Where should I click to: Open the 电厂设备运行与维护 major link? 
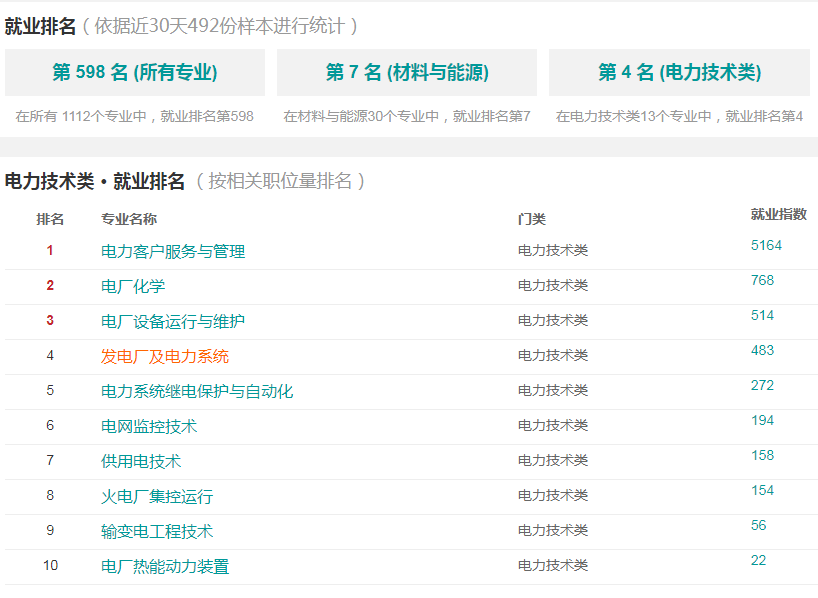point(173,321)
